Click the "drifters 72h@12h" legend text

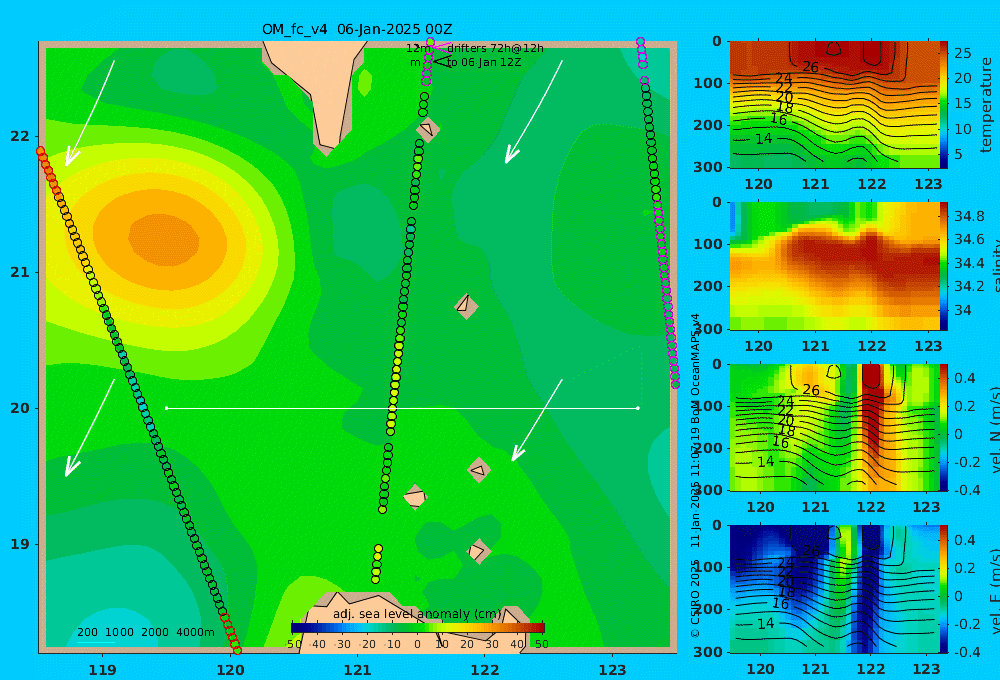pos(495,48)
